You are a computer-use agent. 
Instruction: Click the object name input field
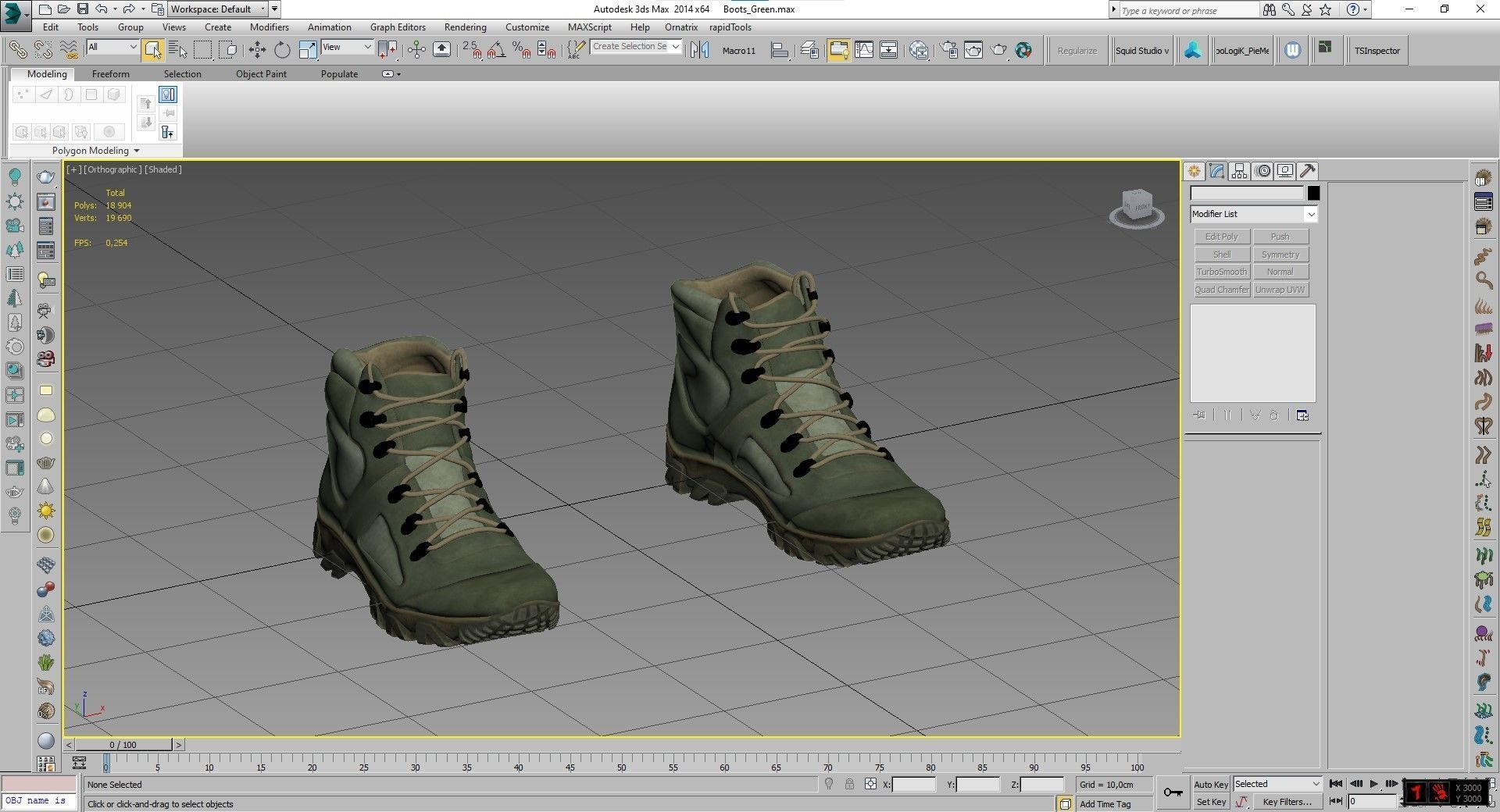tap(1247, 193)
